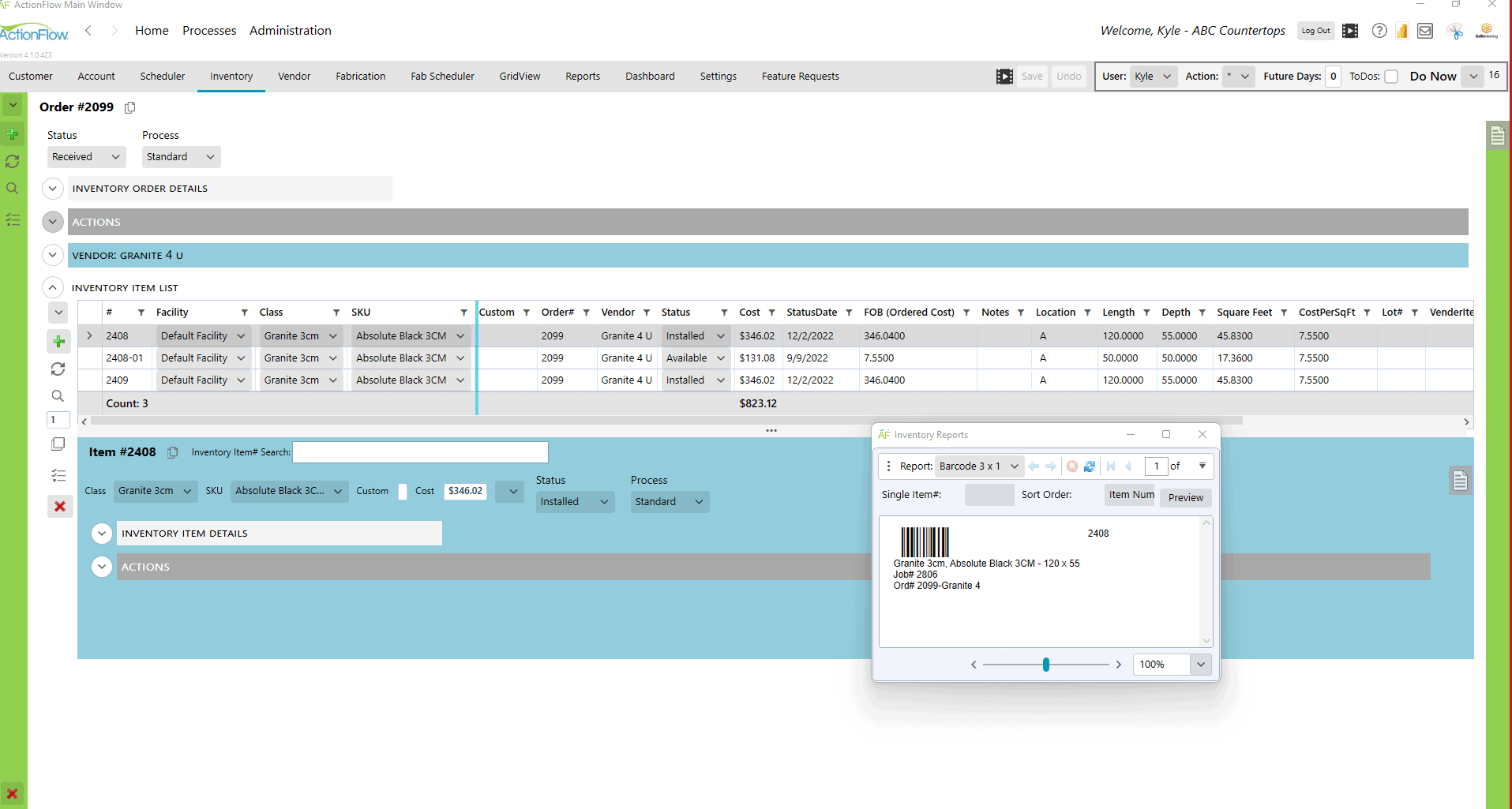Viewport: 1512px width, 809px height.
Task: Click the refresh icon in the left sidebar
Action: point(13,161)
